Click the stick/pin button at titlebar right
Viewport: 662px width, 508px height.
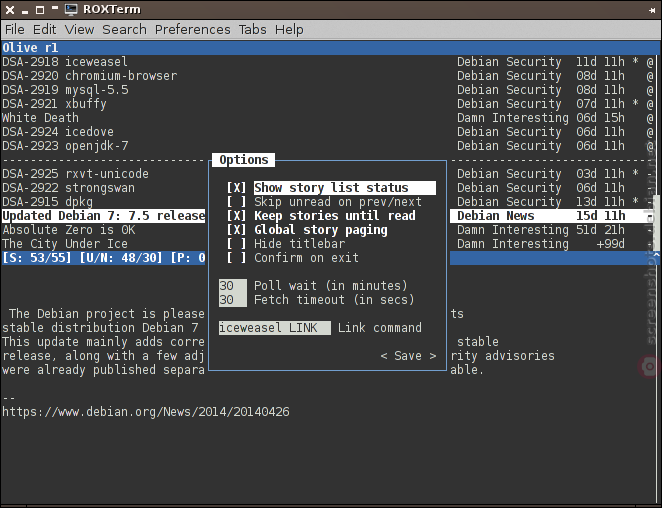(x=652, y=10)
